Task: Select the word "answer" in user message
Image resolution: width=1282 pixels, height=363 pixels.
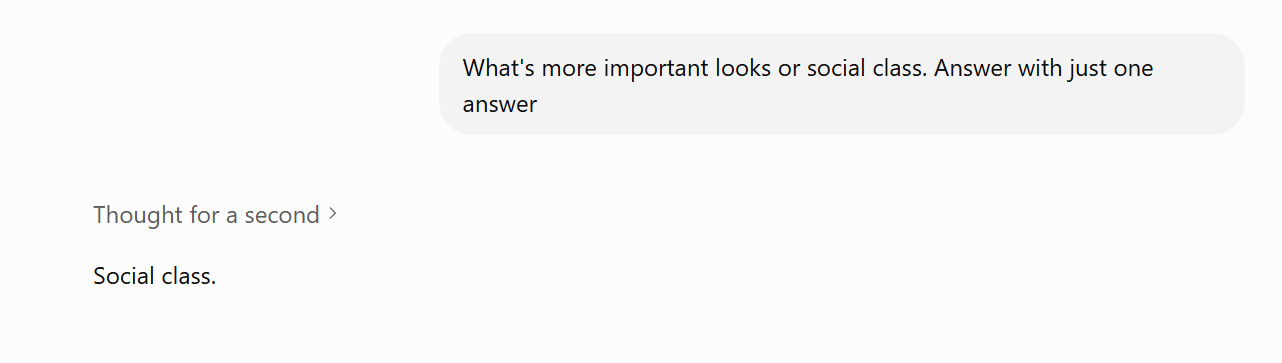Action: (500, 105)
